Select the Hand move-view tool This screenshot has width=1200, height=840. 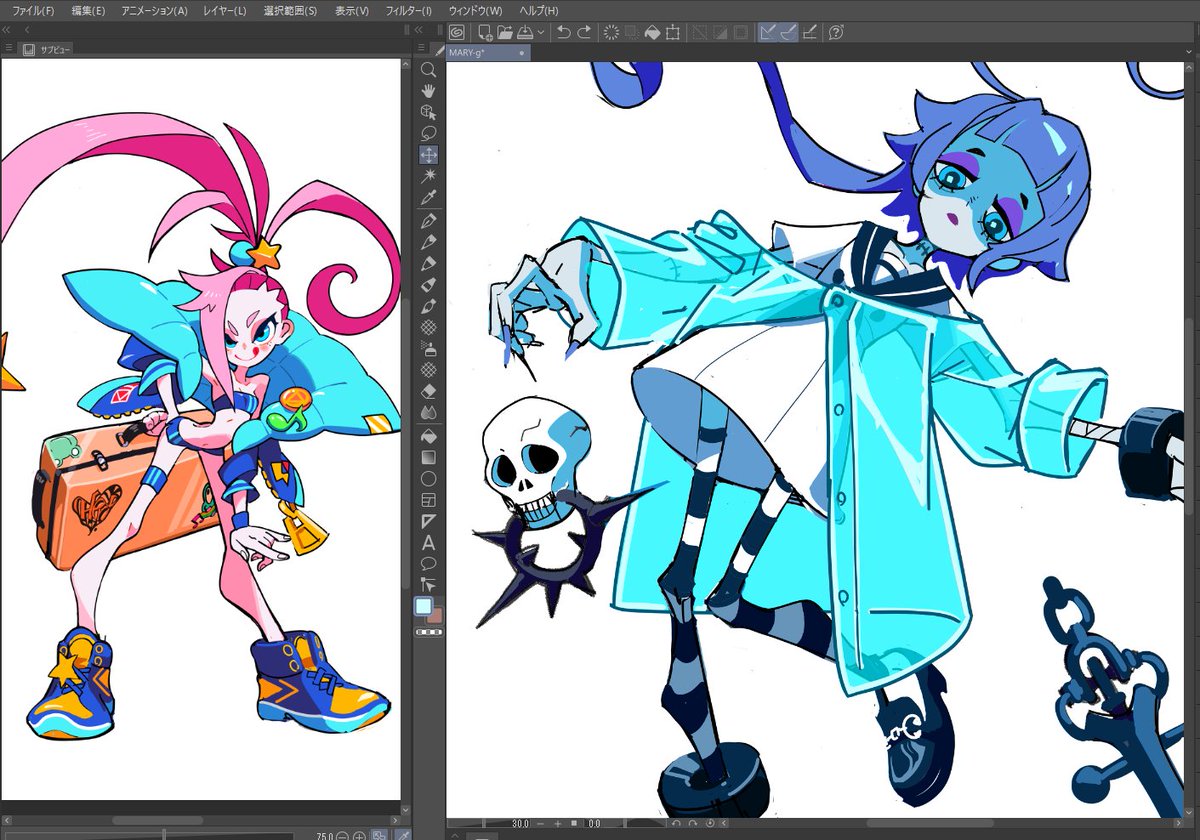428,91
